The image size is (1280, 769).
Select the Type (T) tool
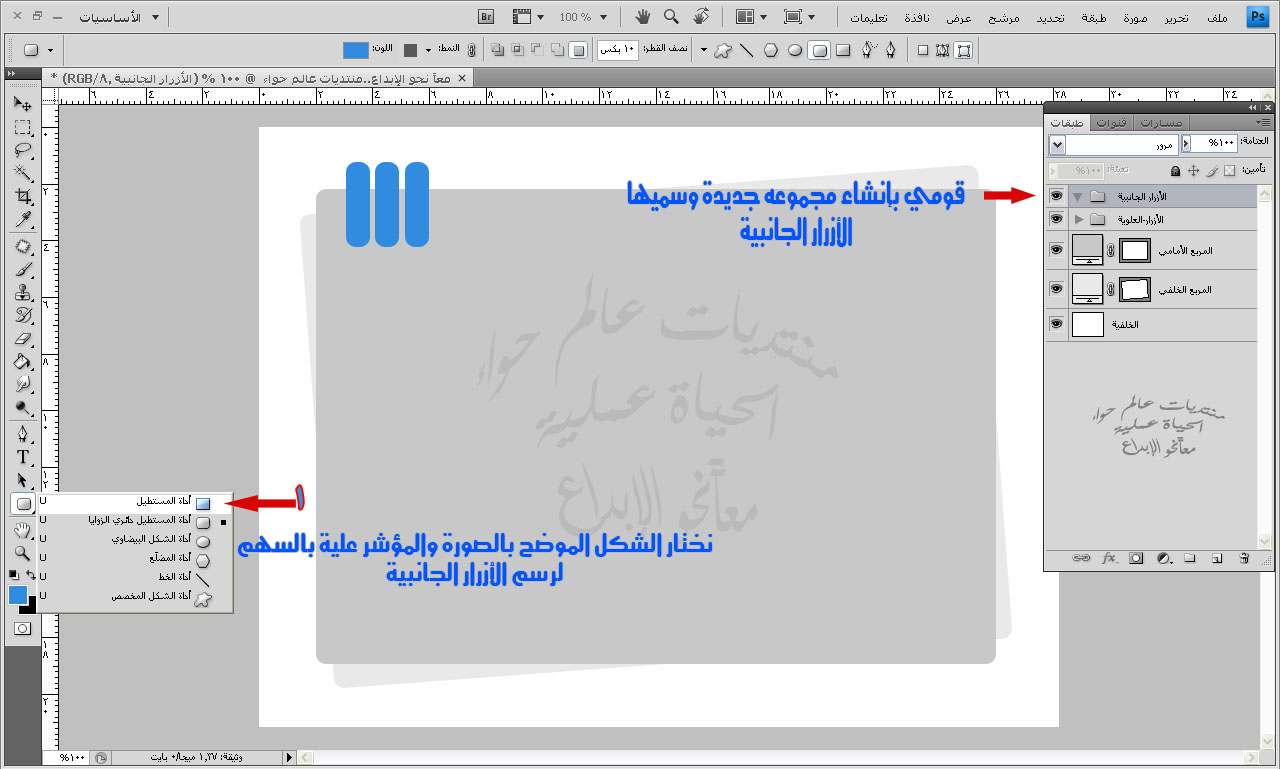tap(22, 458)
